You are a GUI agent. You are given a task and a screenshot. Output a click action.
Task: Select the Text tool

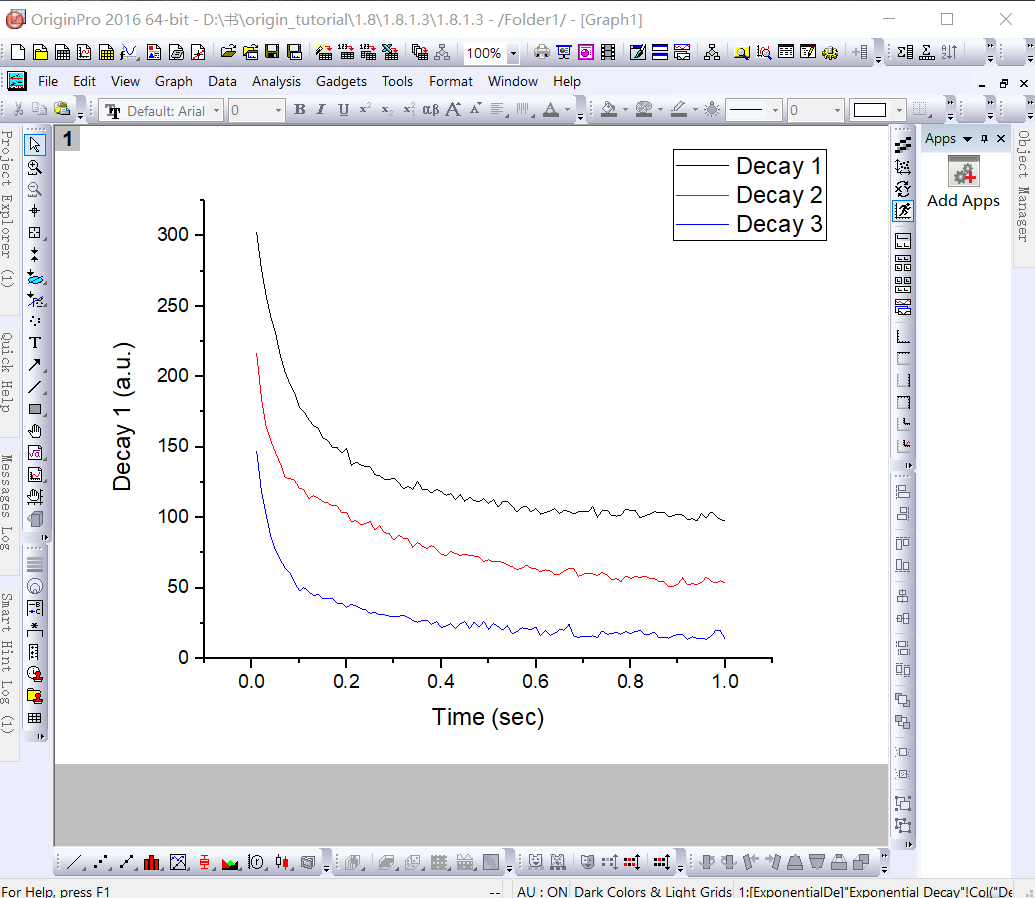pyautogui.click(x=35, y=343)
